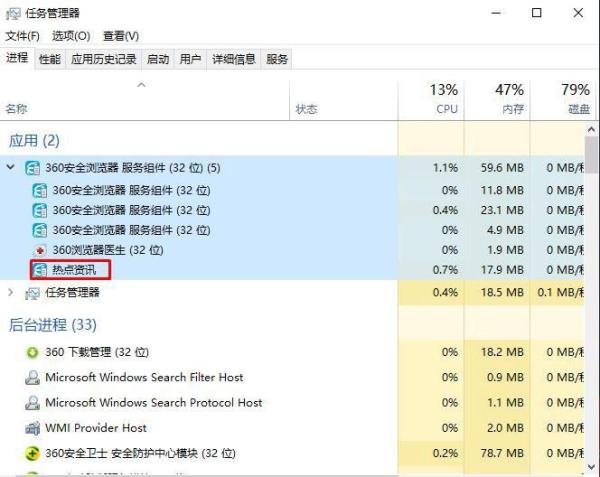The width and height of the screenshot is (600, 477).
Task: Open the 服务 tab
Action: point(277,59)
